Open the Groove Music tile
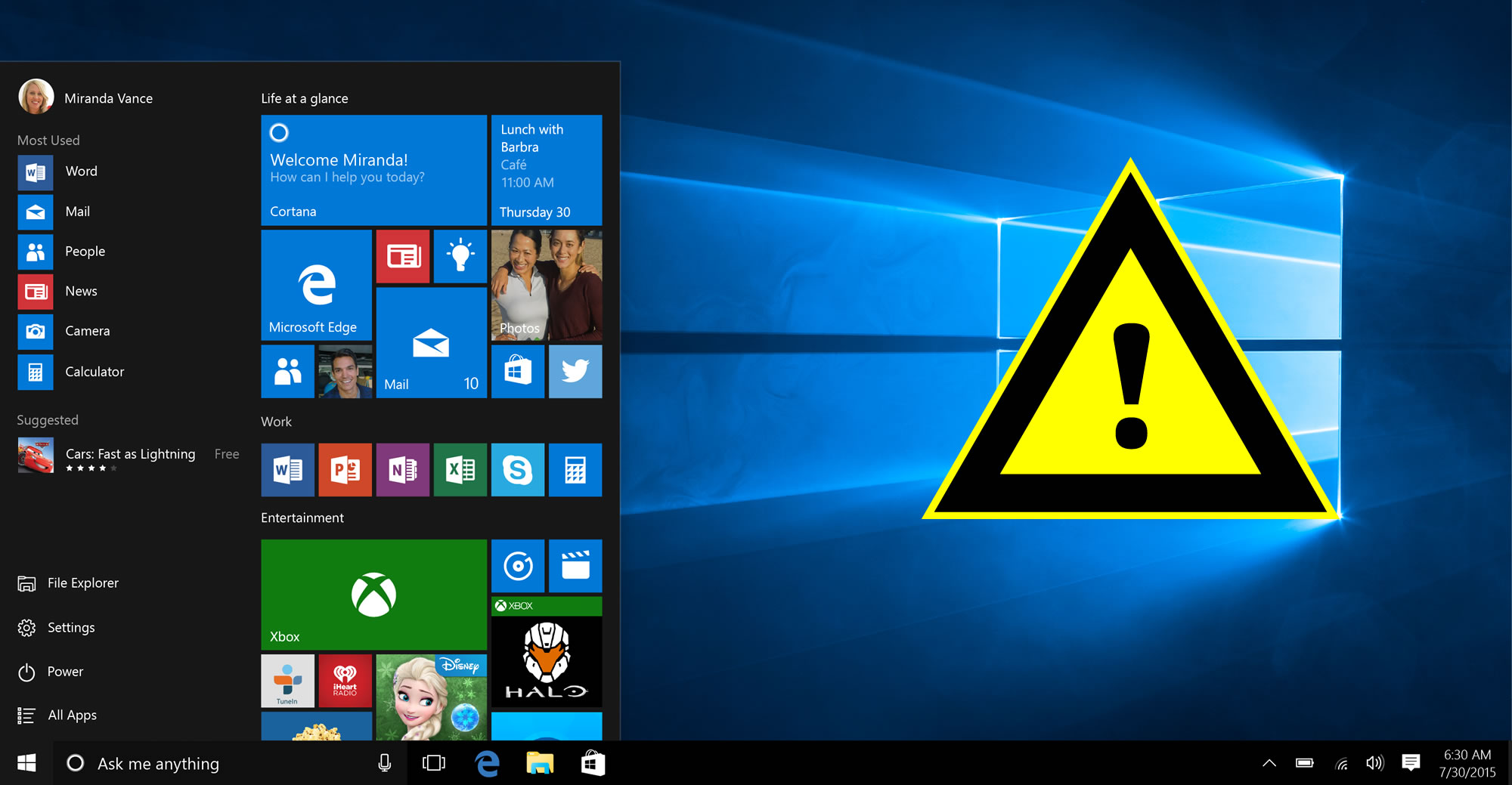The width and height of the screenshot is (1512, 785). pyautogui.click(x=518, y=566)
